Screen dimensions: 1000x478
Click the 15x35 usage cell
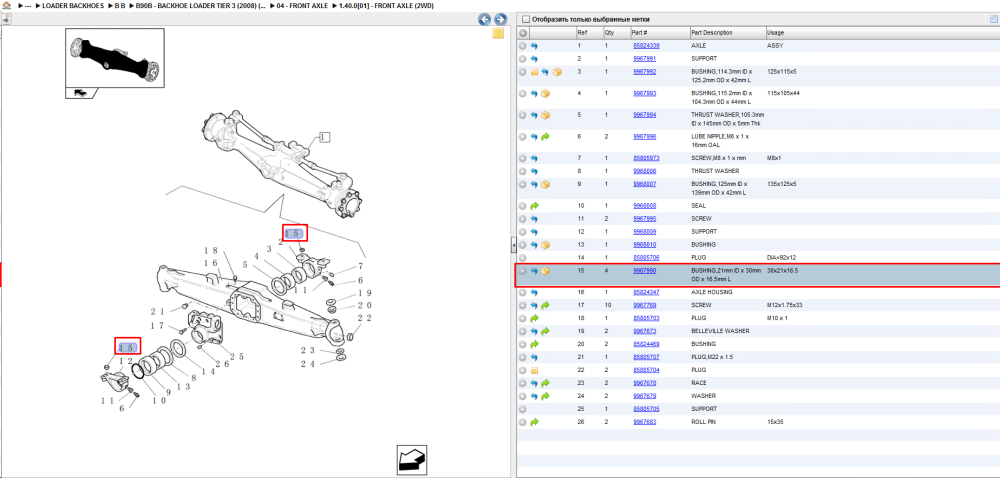pos(776,422)
